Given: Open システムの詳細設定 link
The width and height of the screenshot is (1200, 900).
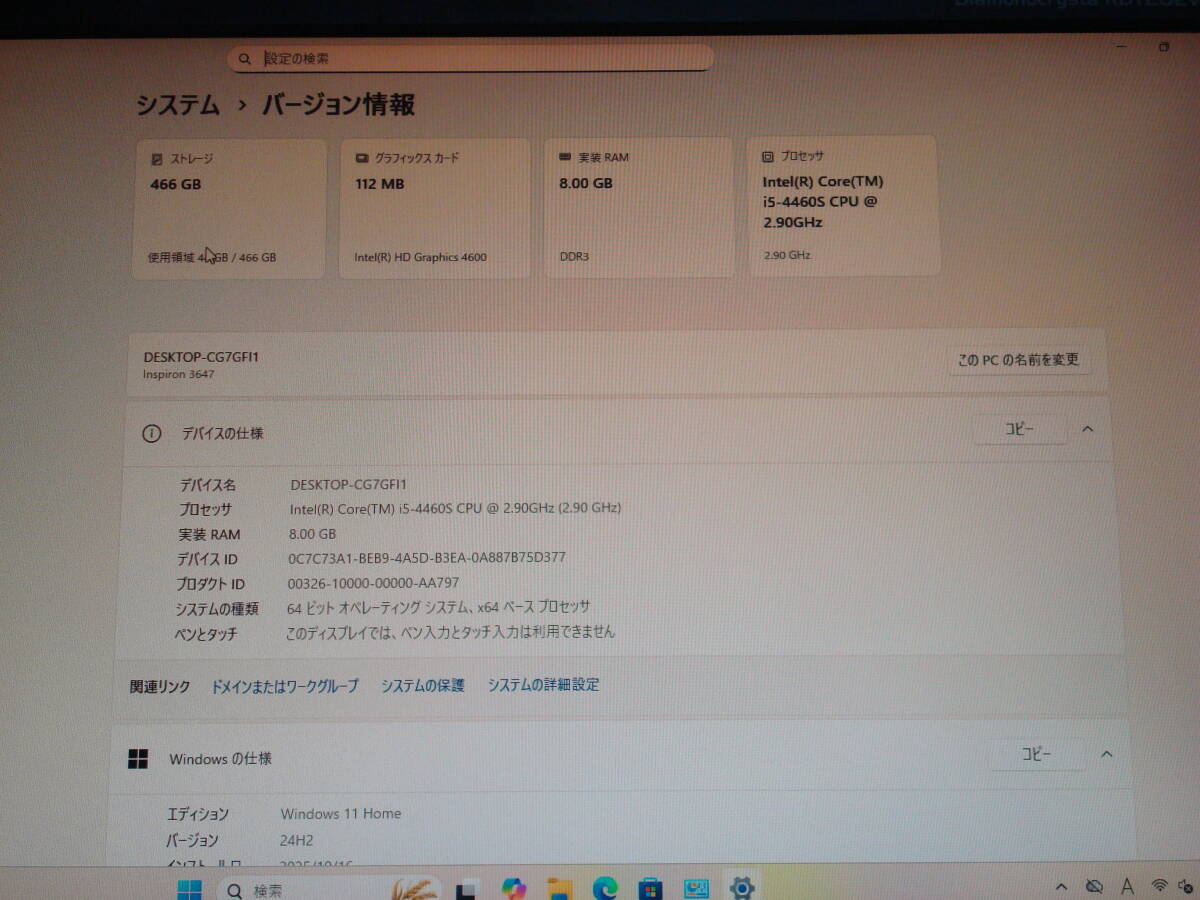Looking at the screenshot, I should point(543,684).
